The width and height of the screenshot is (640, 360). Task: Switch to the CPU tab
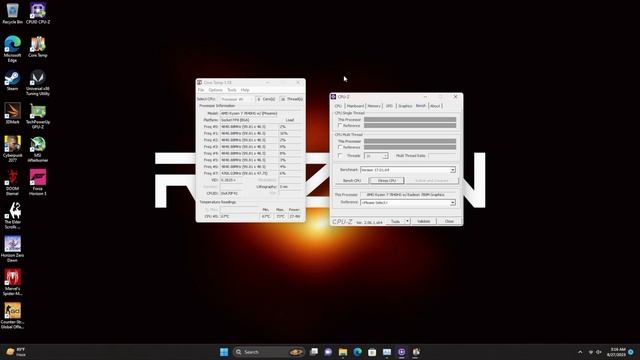[338, 106]
